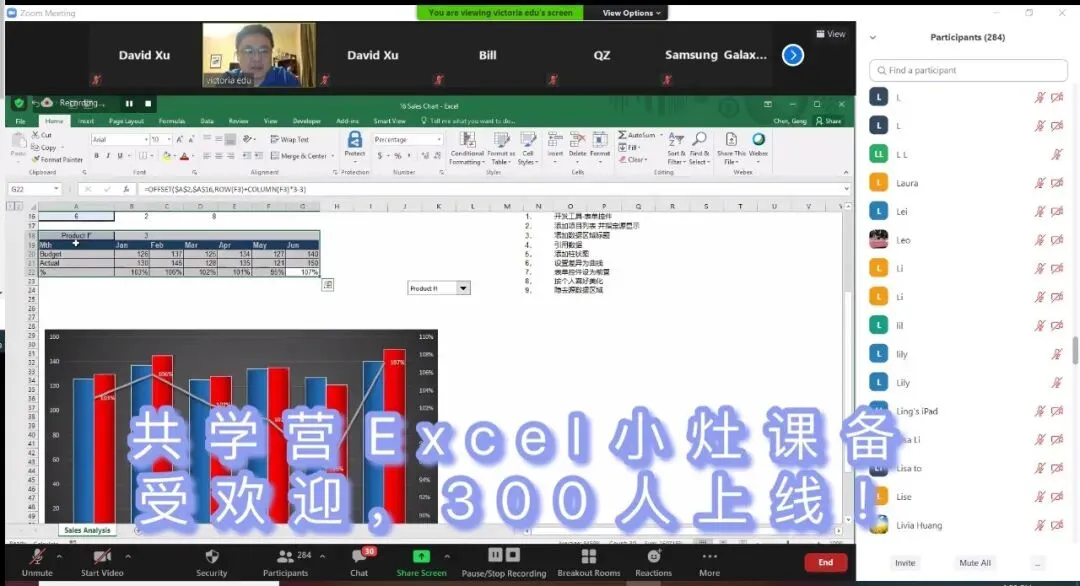Toggle mute icon for Livia Huang

pos(1039,525)
